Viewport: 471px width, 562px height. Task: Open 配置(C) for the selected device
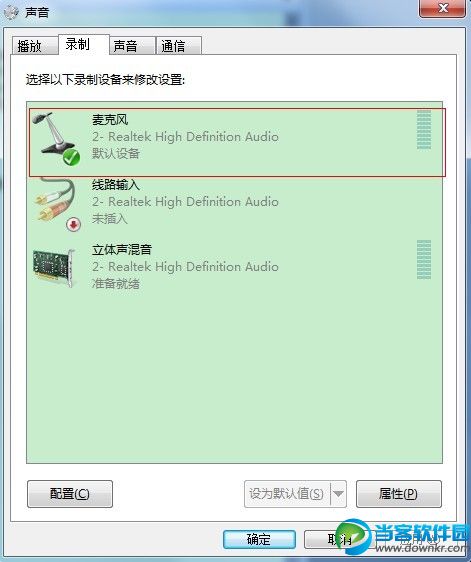70,494
